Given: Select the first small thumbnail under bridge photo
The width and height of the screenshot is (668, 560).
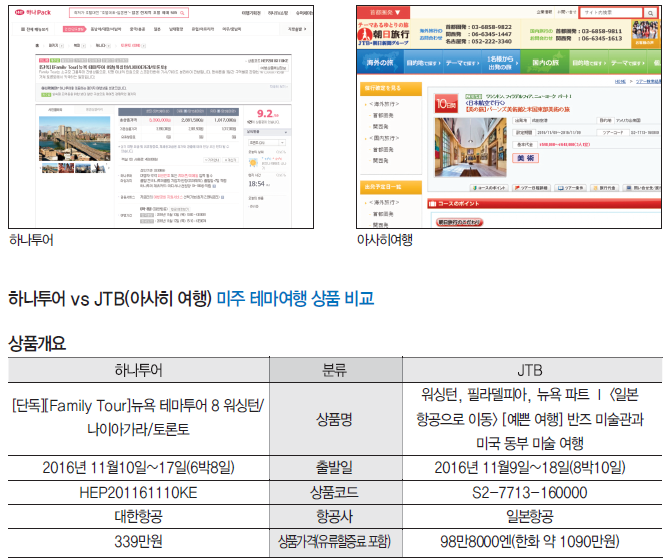Looking at the screenshot, I should coord(49,168).
